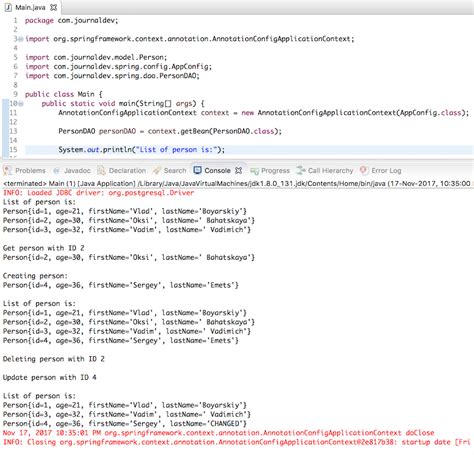Click the Call Hierarchy icon
474x455 pixels.
(301, 170)
